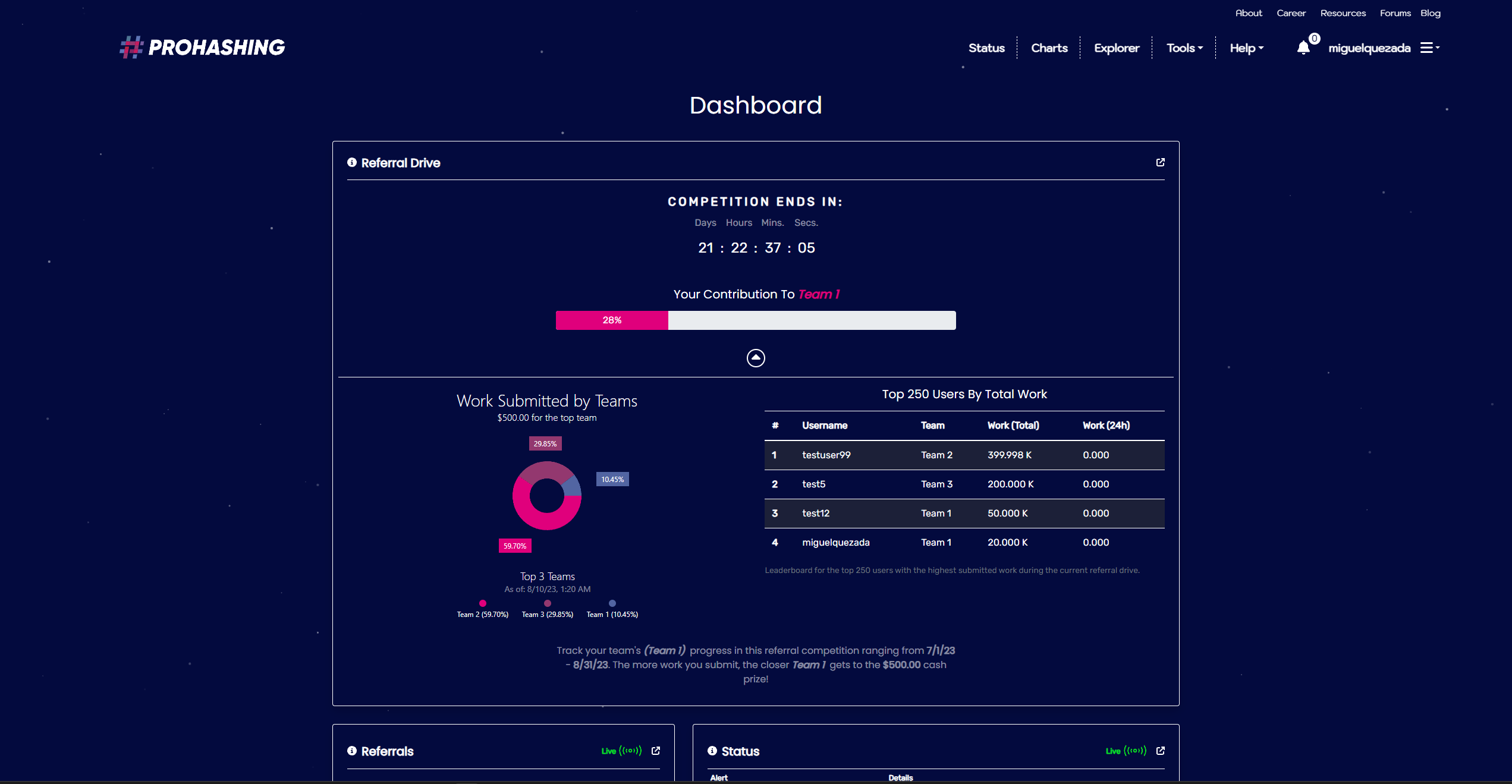Expand the Tools dropdown menu
This screenshot has height=784, width=1512.
coord(1183,47)
